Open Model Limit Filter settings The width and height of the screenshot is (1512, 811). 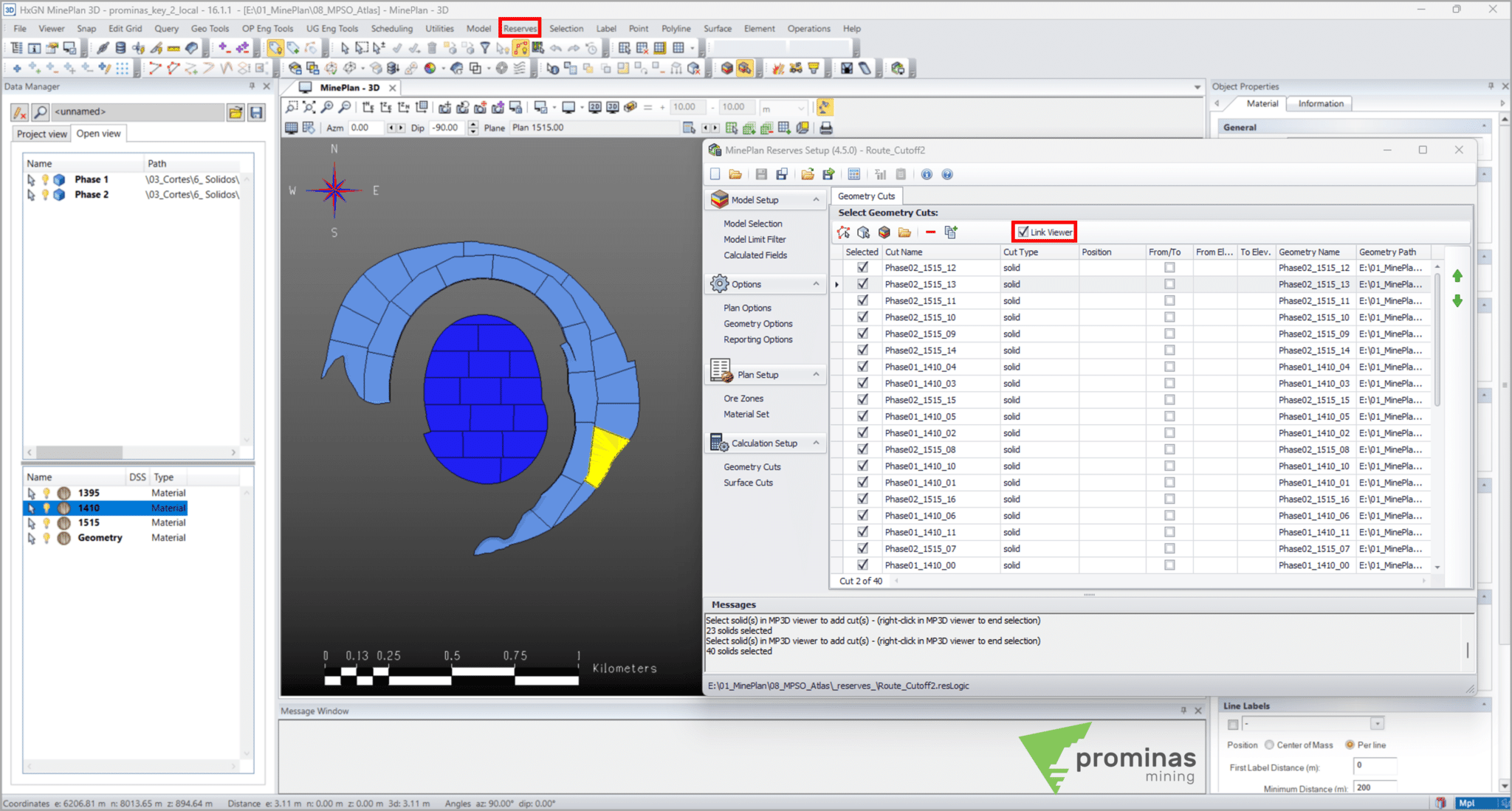[x=755, y=240]
